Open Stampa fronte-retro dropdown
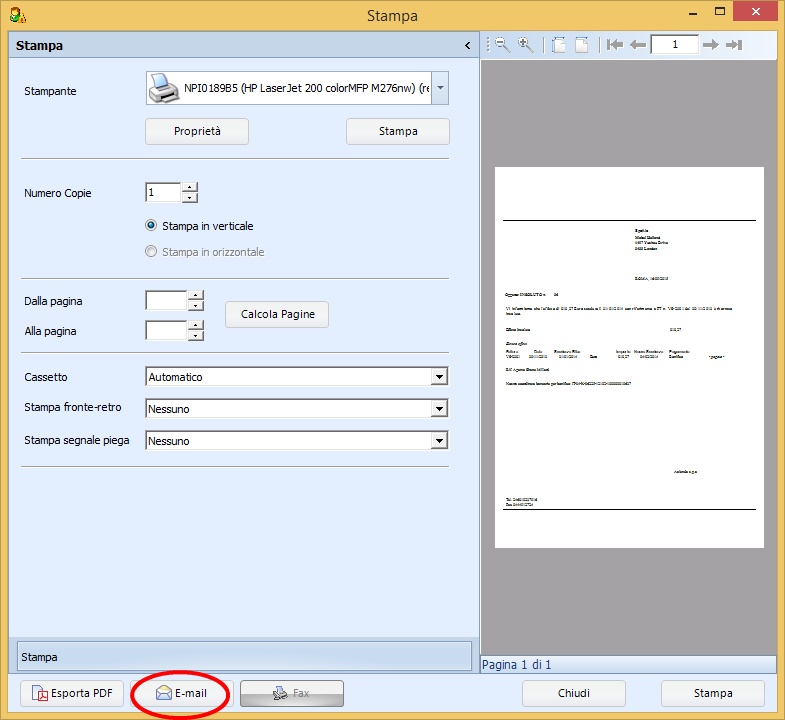Screen dimensions: 785x720 tap(438, 409)
